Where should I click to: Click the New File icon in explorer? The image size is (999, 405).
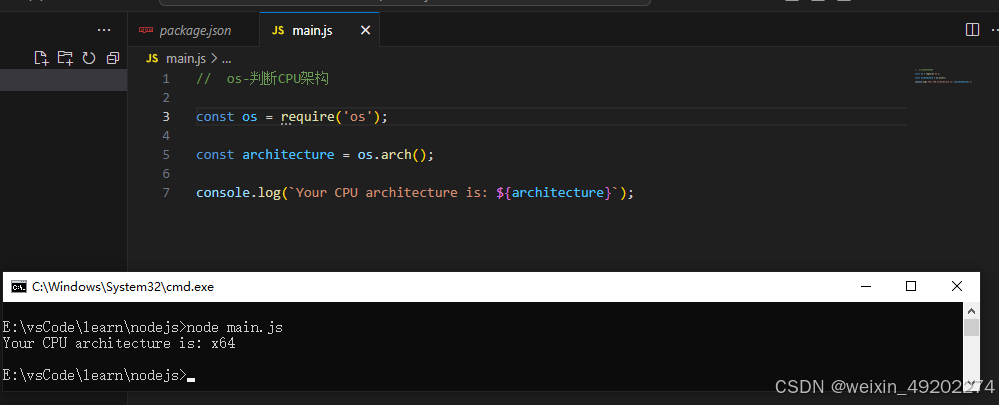41,58
